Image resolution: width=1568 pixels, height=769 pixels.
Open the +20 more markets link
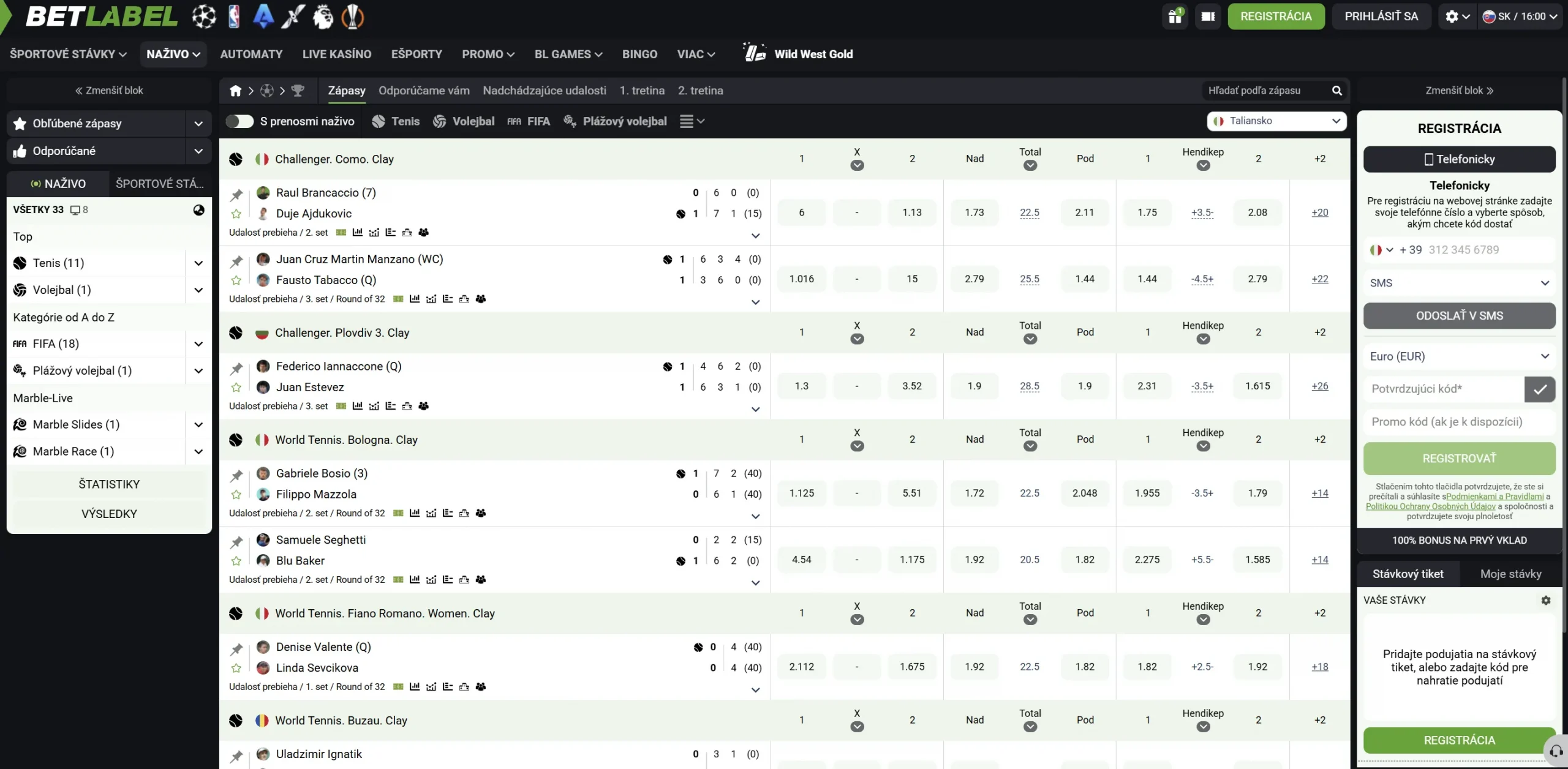(1320, 212)
